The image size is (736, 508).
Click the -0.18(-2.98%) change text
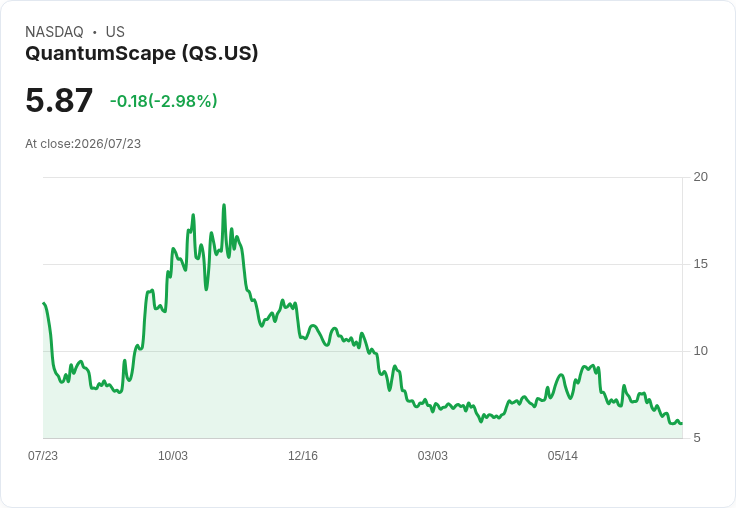[163, 101]
